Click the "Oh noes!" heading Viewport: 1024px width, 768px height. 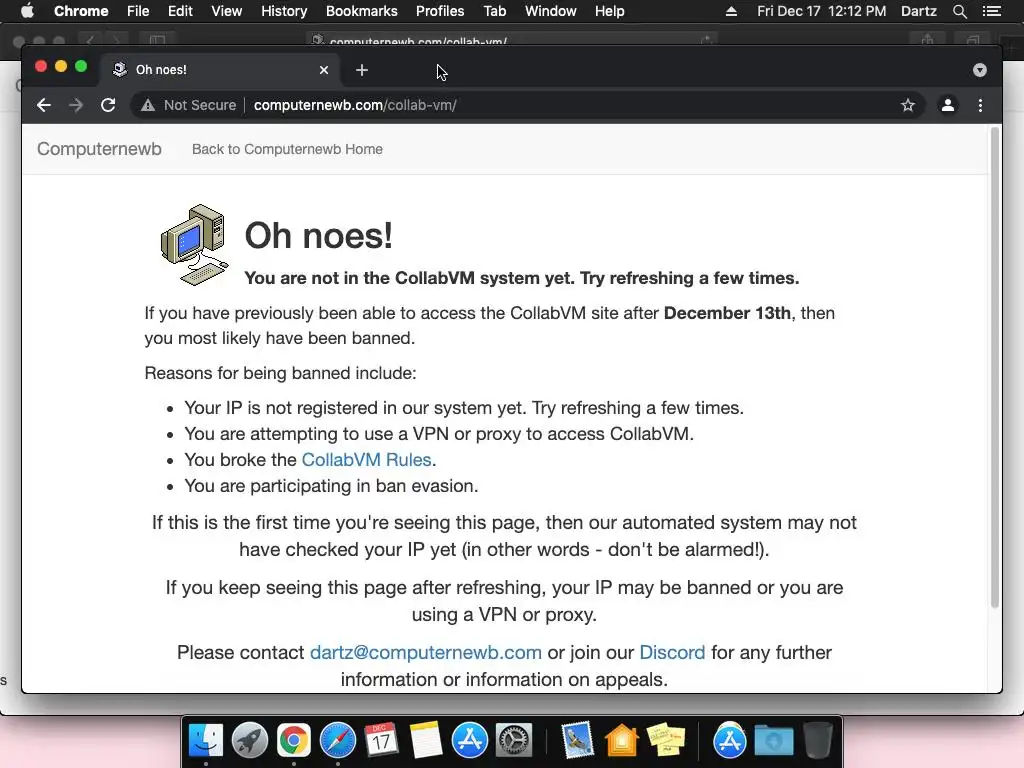[319, 236]
